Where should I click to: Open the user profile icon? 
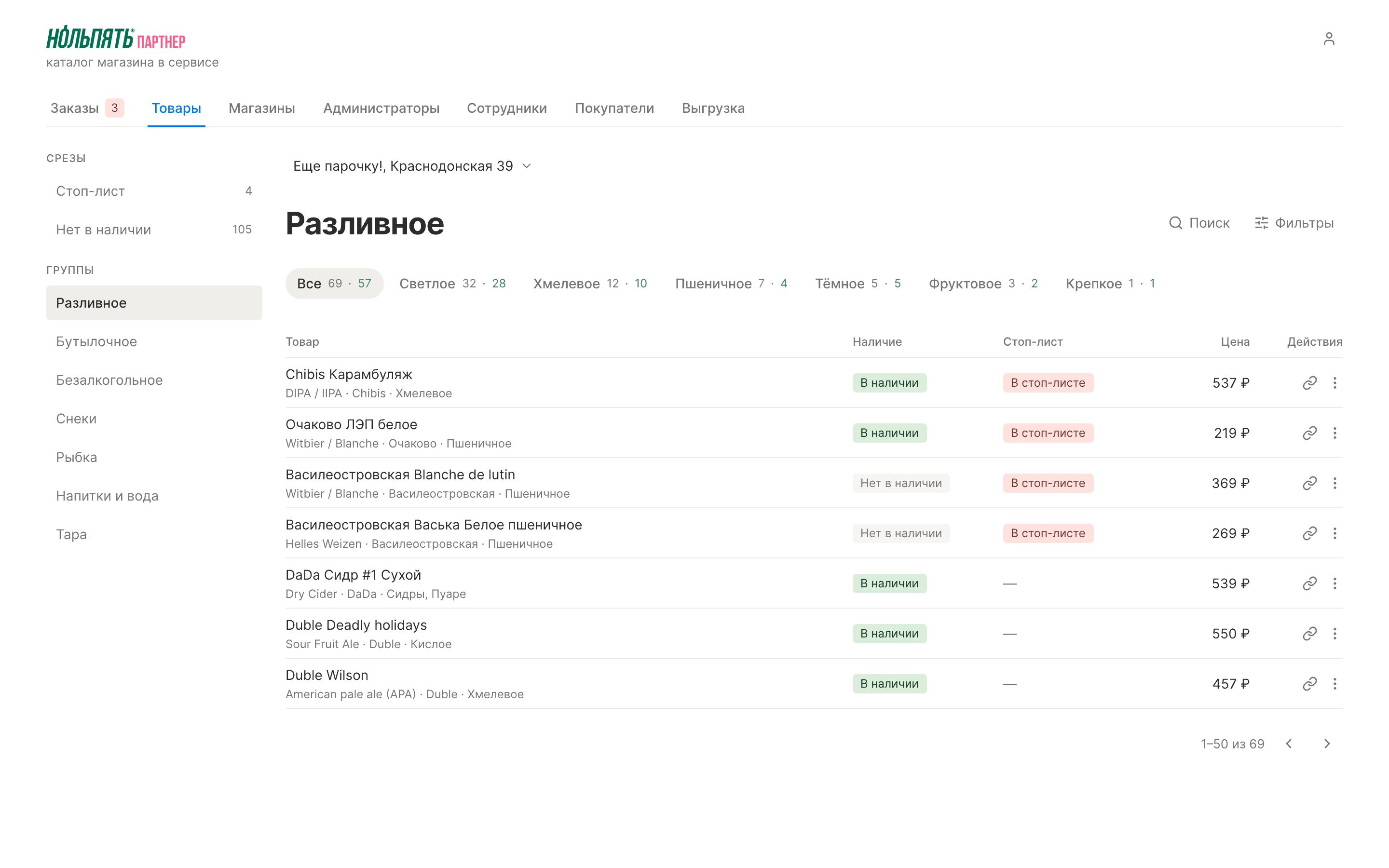click(x=1329, y=39)
